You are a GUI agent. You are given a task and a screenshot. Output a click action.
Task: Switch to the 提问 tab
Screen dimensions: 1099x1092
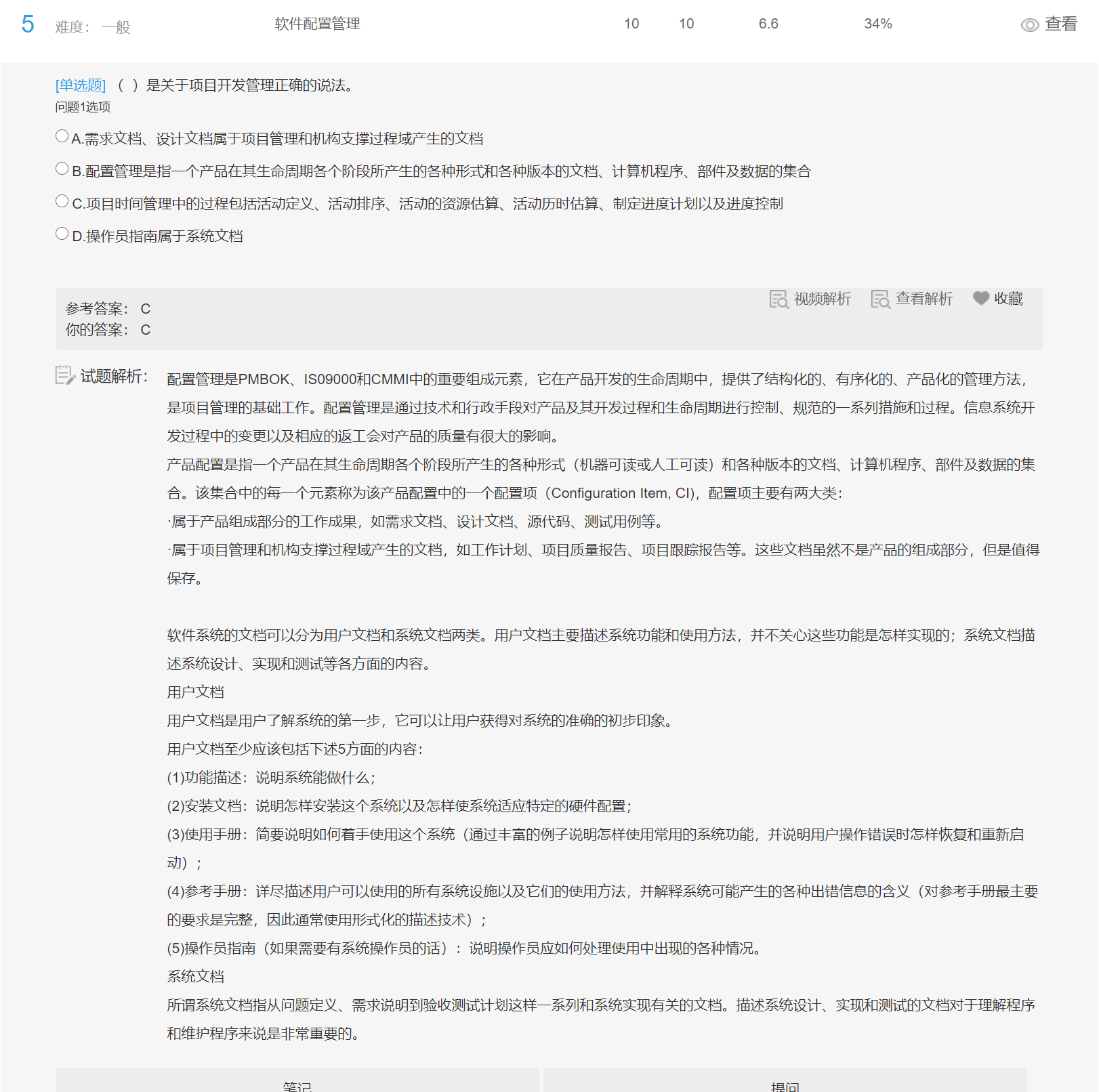click(x=785, y=1081)
